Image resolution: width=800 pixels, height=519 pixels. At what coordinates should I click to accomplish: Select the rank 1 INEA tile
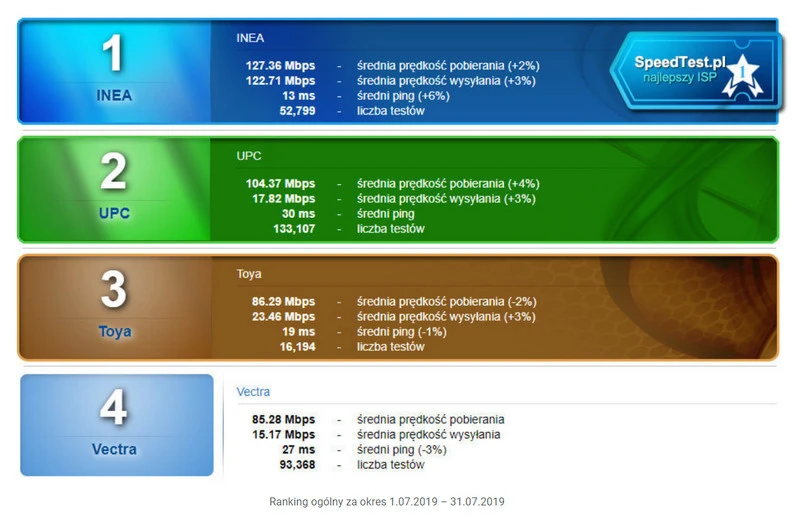[x=114, y=70]
